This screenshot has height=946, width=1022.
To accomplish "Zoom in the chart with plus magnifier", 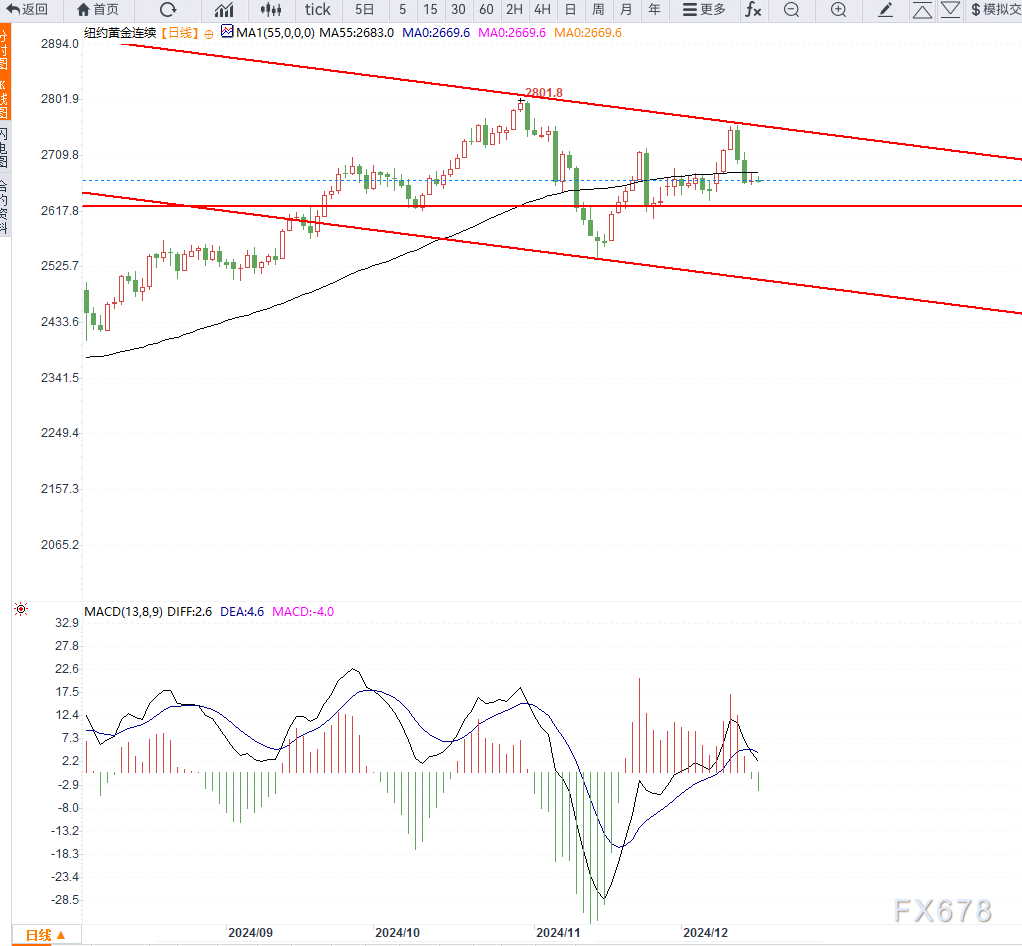I will tap(838, 10).
